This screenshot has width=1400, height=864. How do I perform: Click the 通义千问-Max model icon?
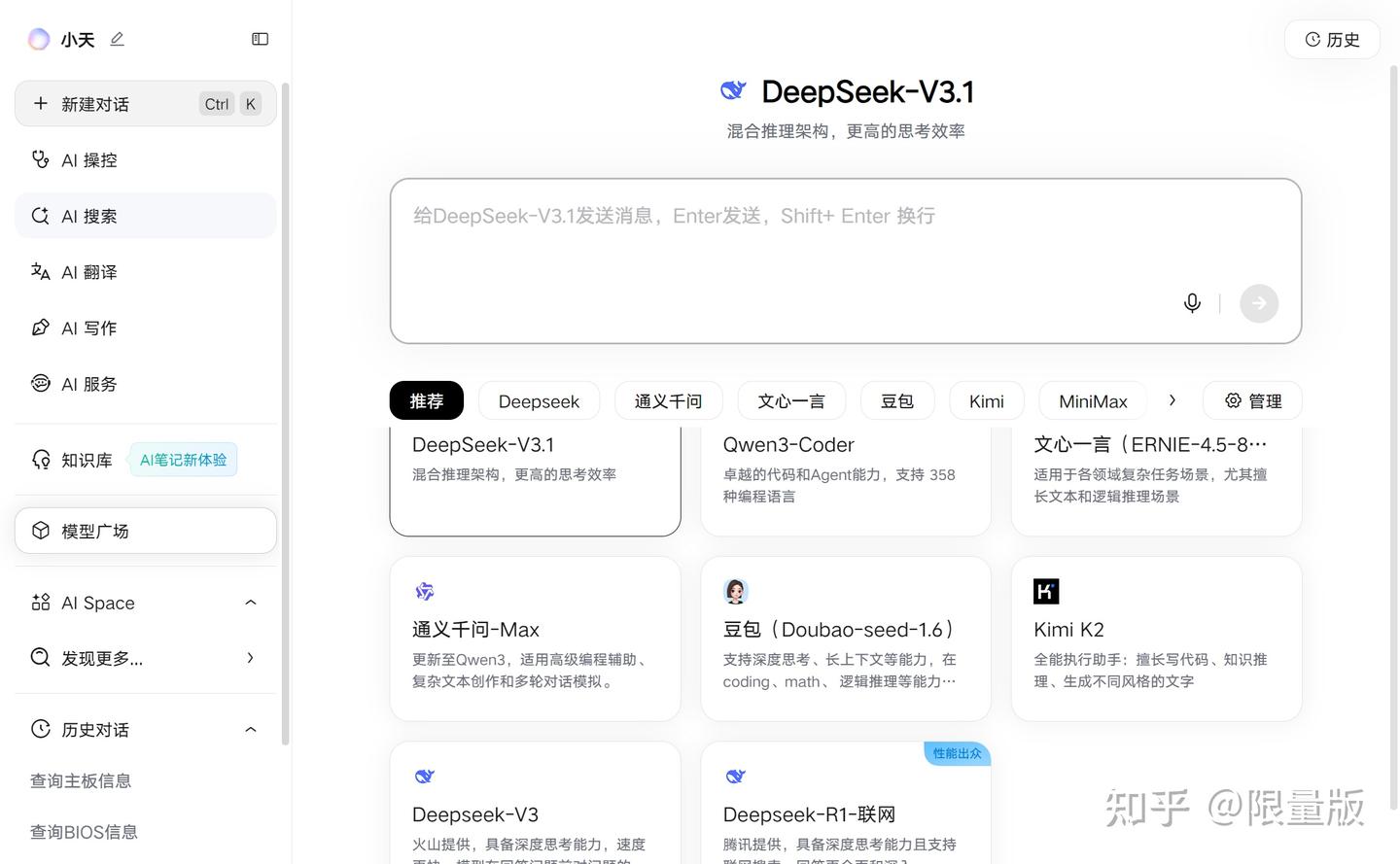pyautogui.click(x=425, y=591)
